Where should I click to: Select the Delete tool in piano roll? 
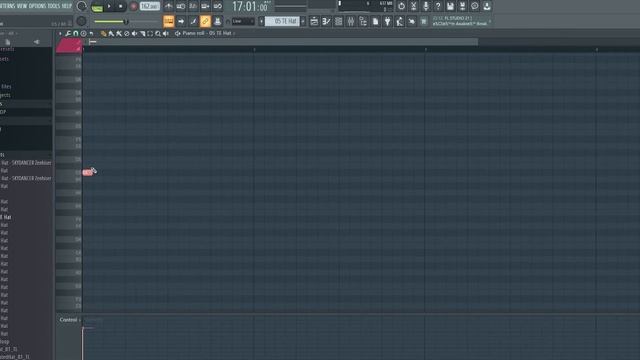point(127,33)
